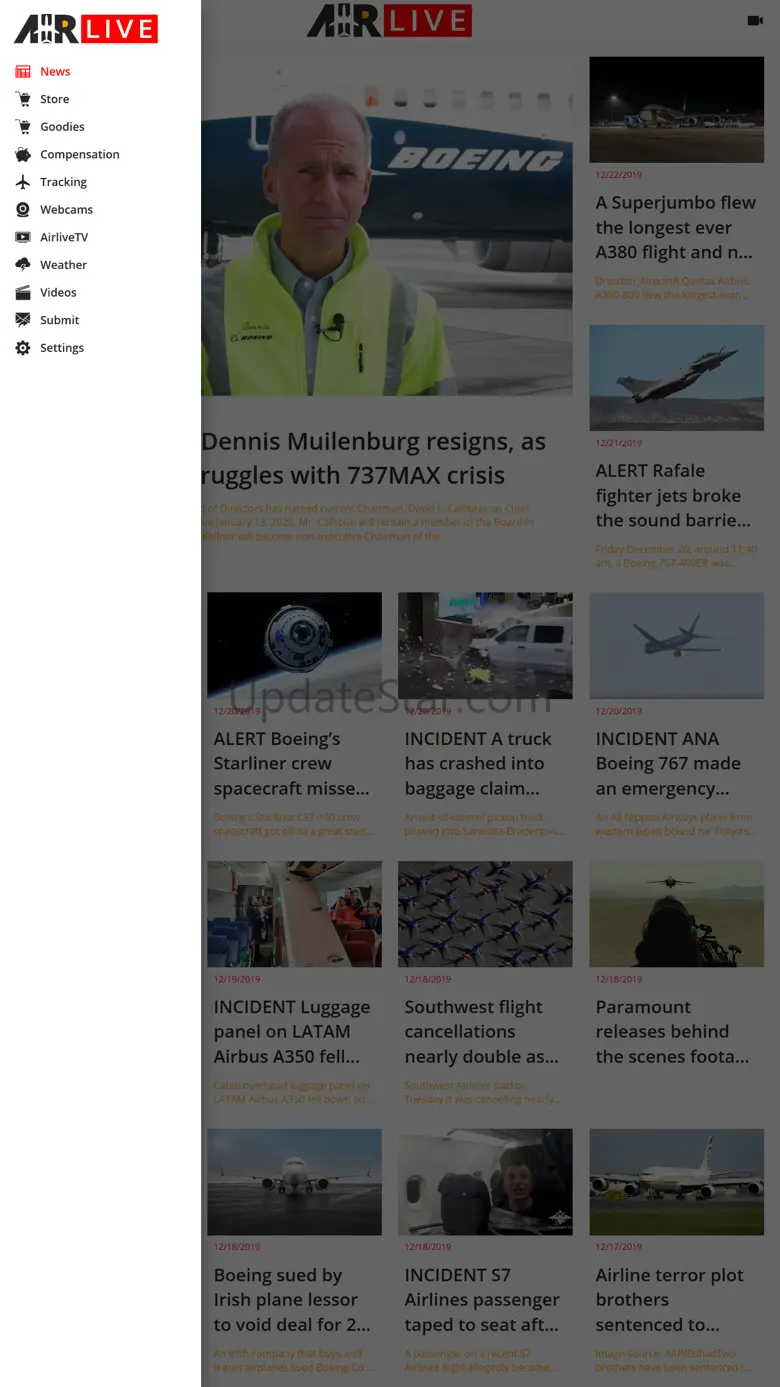Click the Tracking airplane icon

tap(23, 182)
